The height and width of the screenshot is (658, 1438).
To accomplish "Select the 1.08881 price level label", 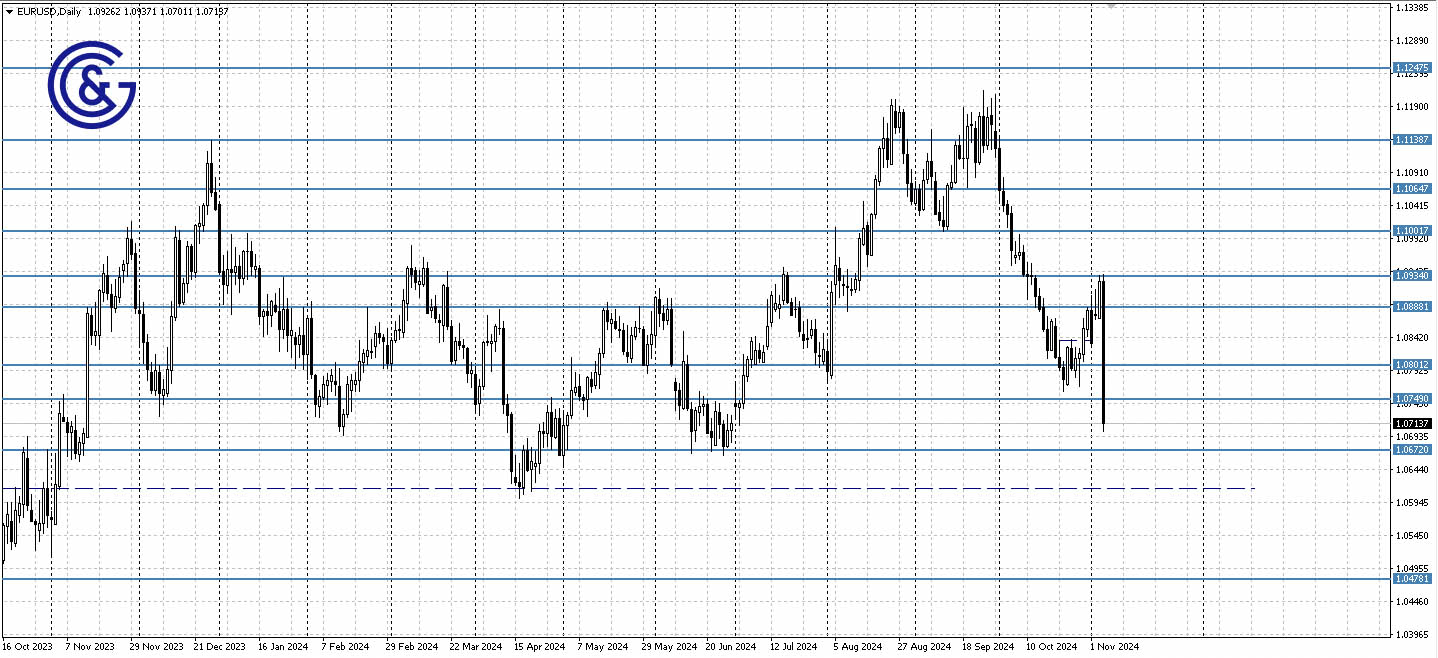I will pos(1412,306).
